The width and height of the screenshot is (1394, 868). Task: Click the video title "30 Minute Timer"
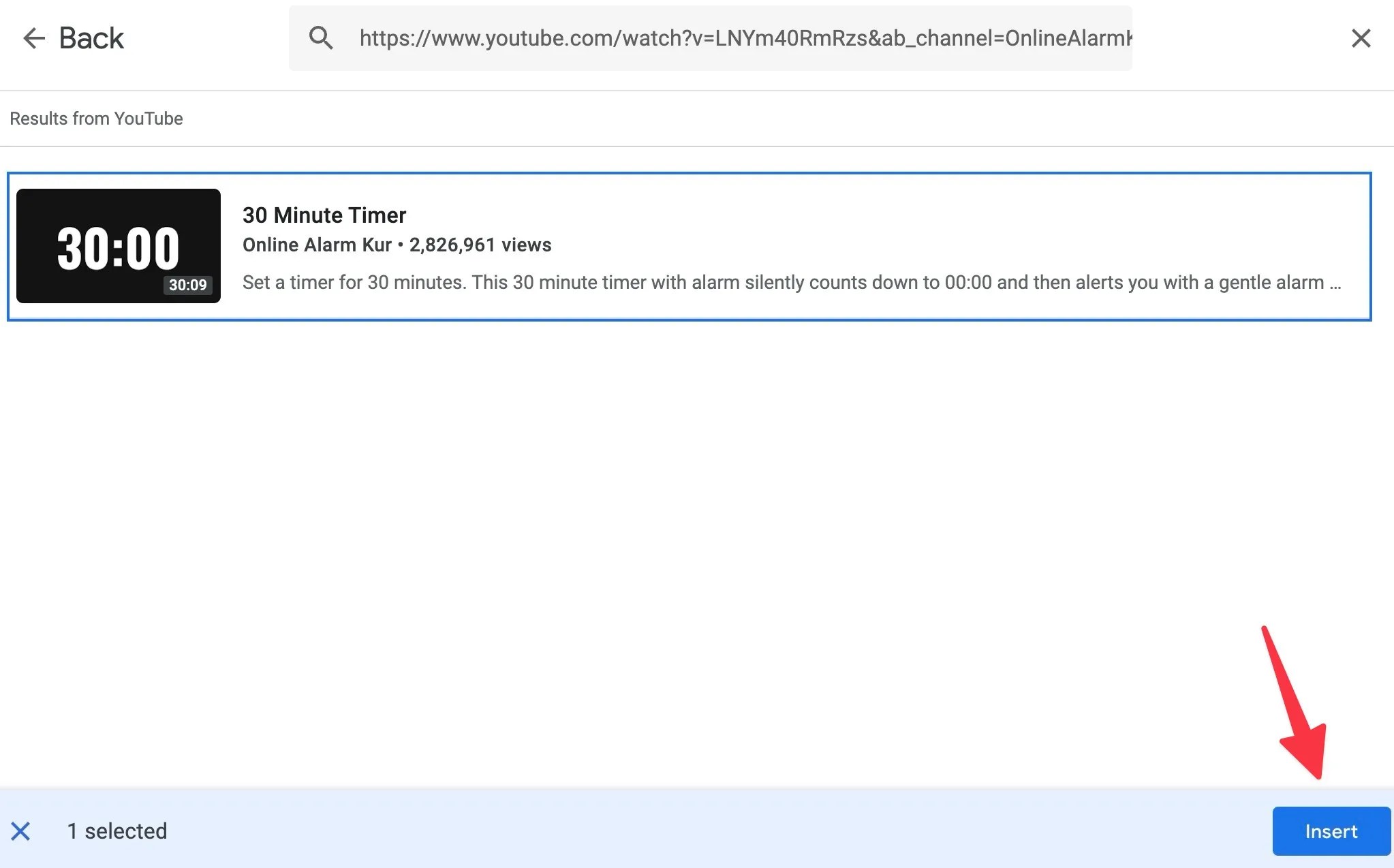tap(324, 215)
